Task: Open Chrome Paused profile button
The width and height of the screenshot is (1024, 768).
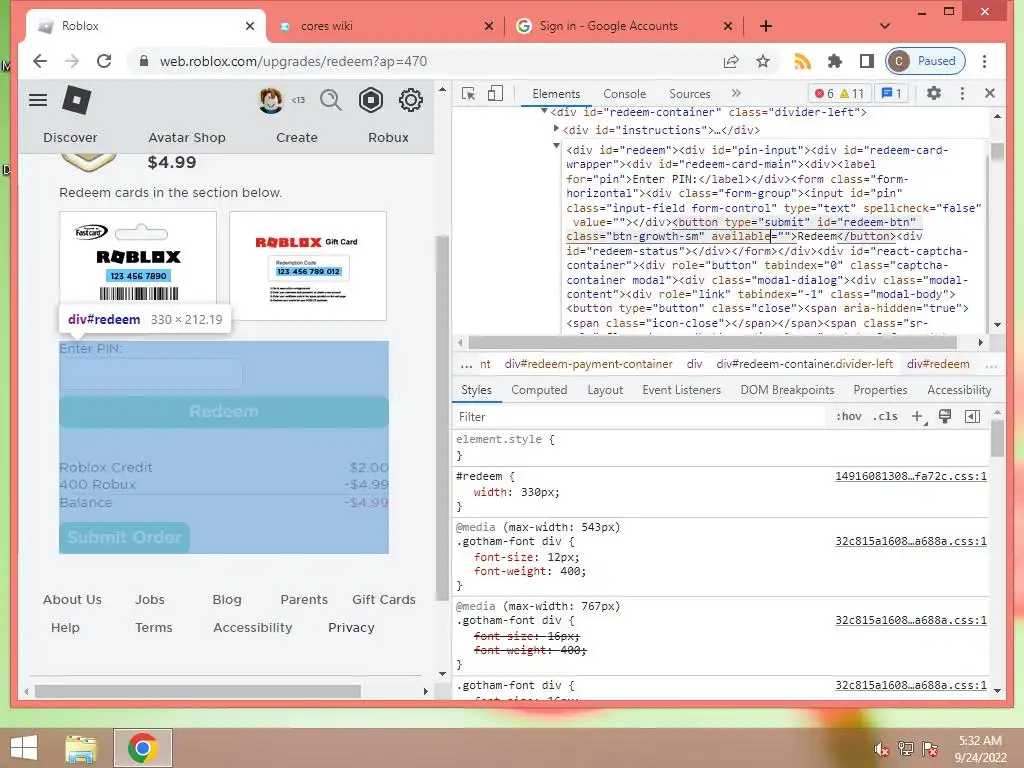Action: 925,61
